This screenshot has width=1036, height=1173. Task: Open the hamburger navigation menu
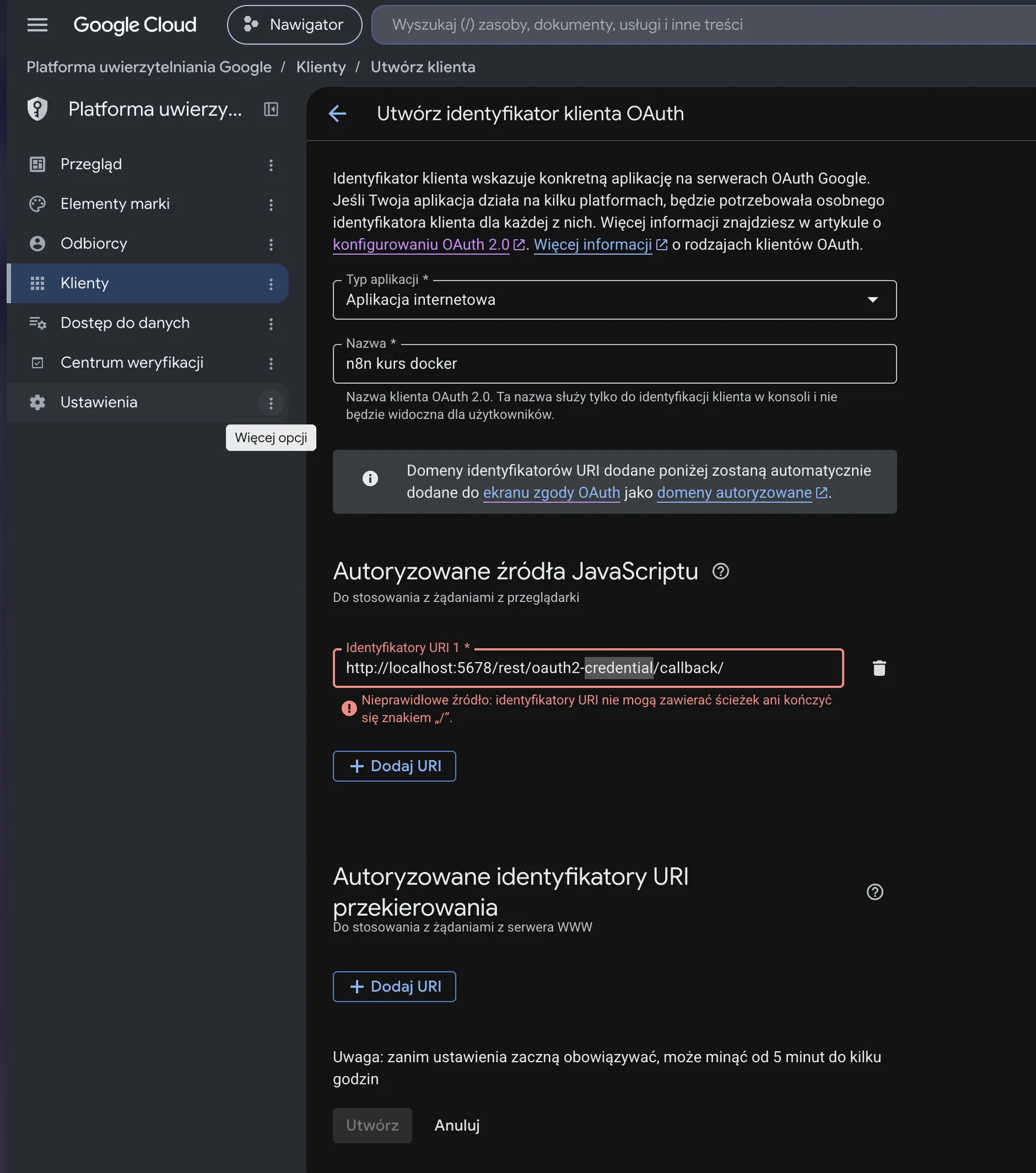[x=38, y=25]
